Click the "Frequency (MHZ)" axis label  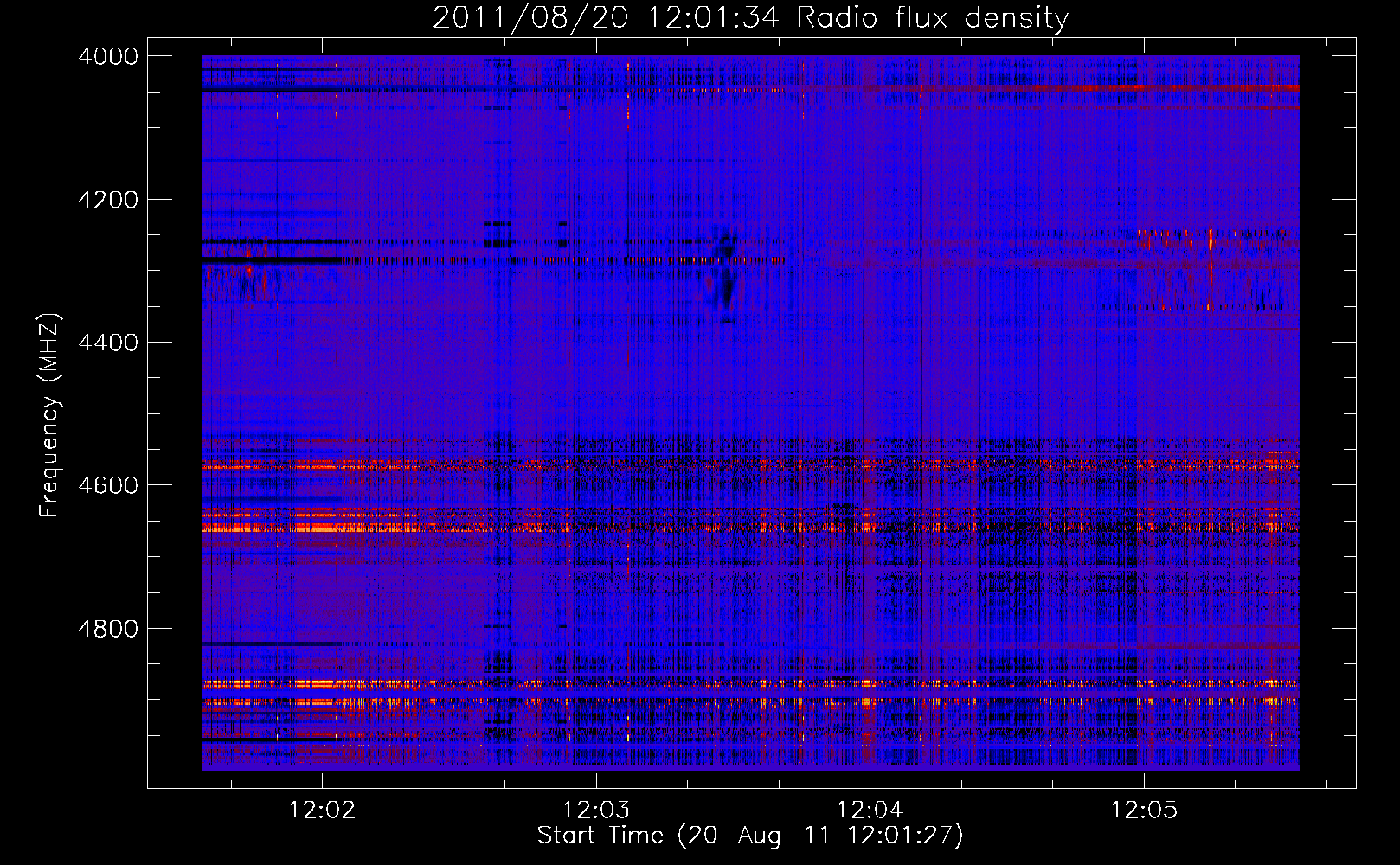coord(49,415)
